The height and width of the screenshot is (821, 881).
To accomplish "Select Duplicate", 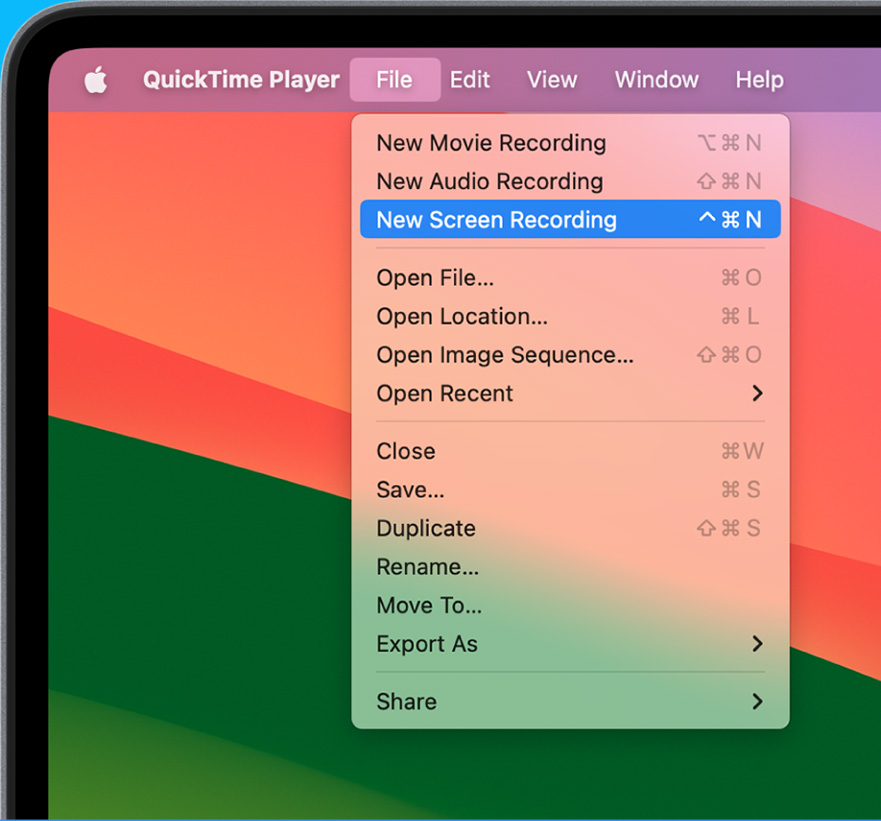I will tap(425, 528).
